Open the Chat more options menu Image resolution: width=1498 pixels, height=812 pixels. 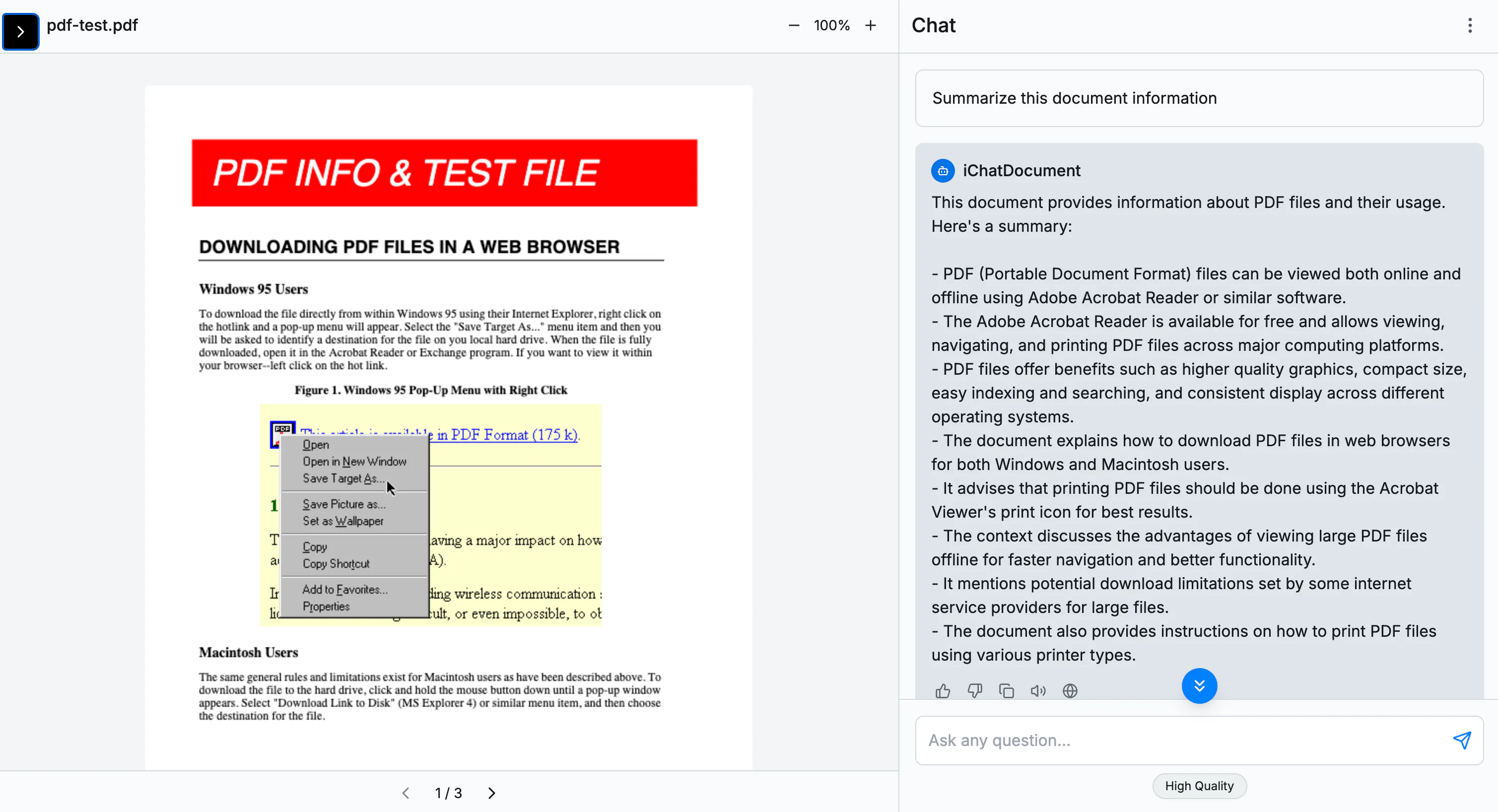(x=1470, y=26)
